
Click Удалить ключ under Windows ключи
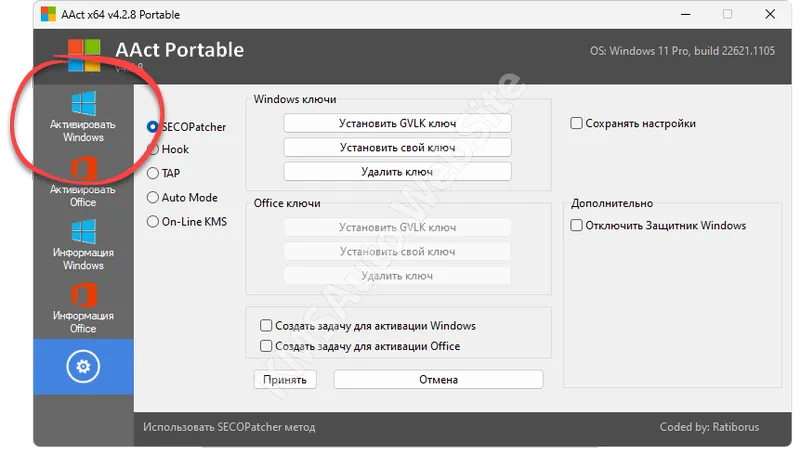pyautogui.click(x=397, y=172)
